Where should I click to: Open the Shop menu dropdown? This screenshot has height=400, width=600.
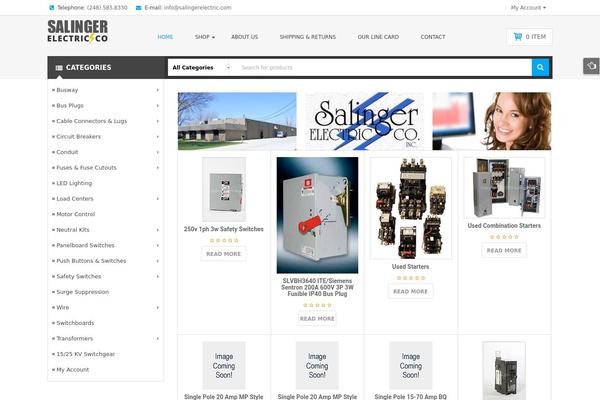[205, 37]
